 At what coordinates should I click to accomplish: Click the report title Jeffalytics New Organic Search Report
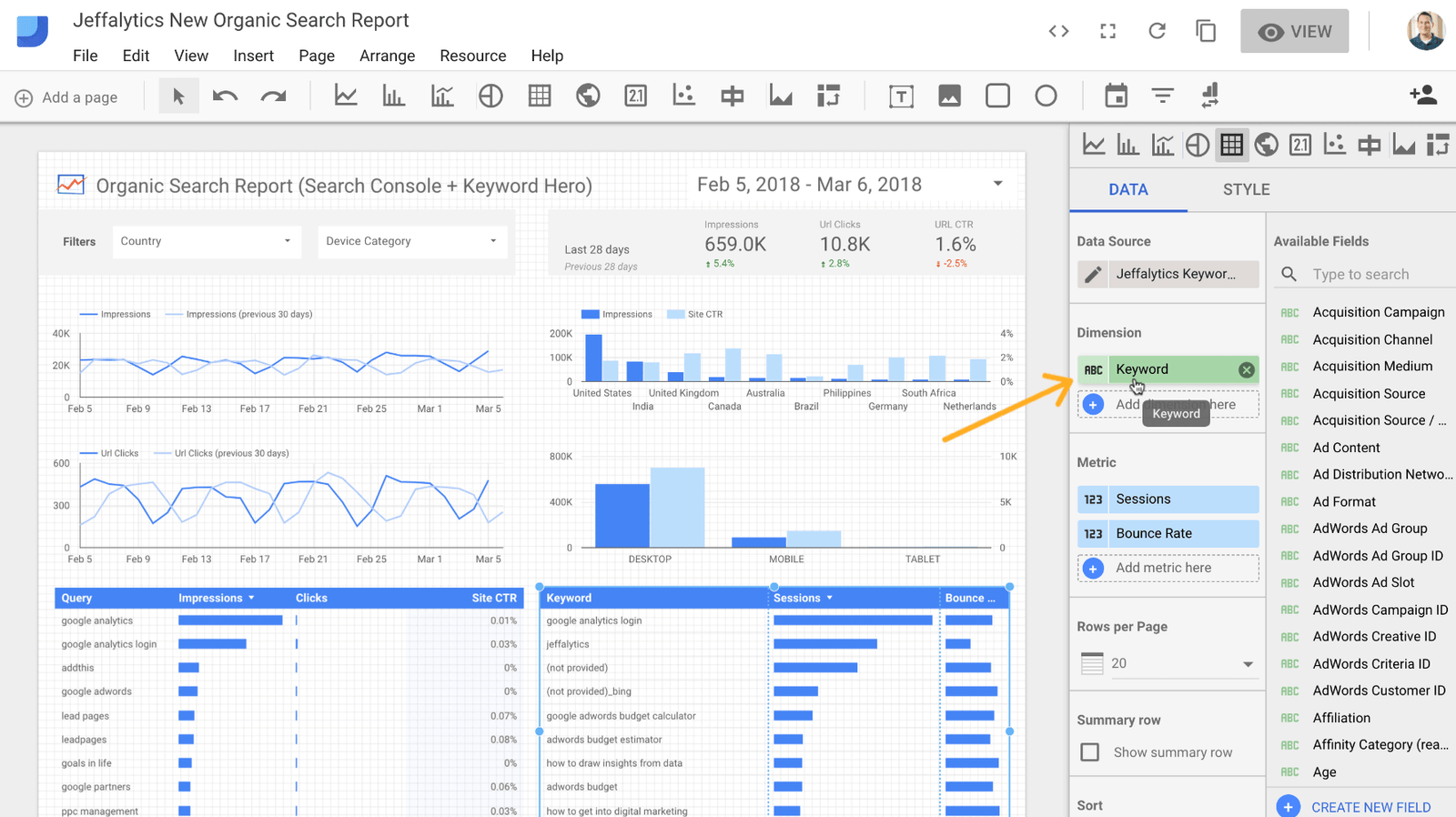click(241, 20)
